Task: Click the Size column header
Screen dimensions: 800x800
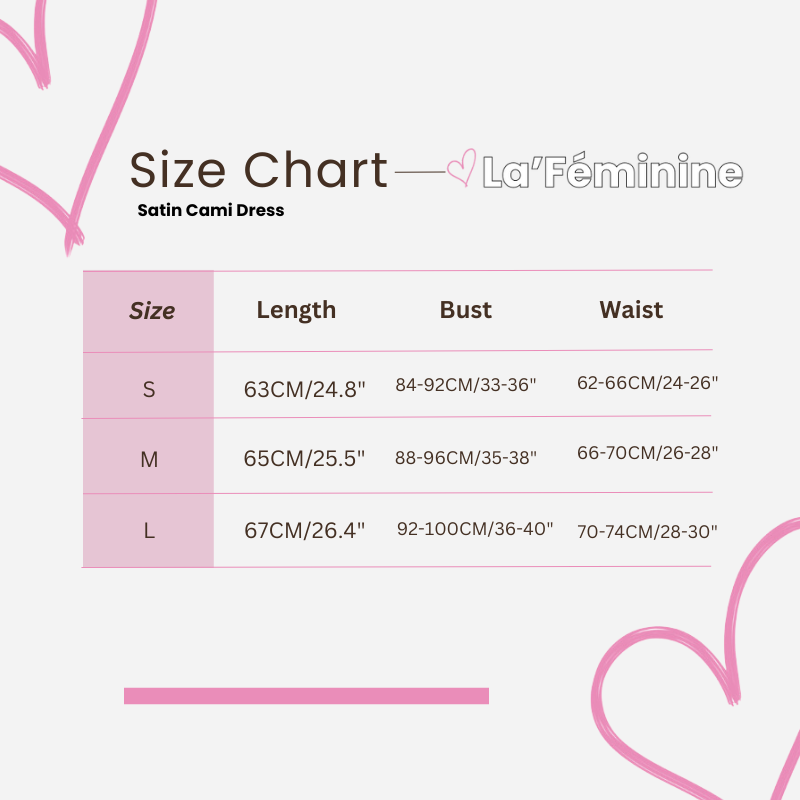Action: [x=152, y=311]
